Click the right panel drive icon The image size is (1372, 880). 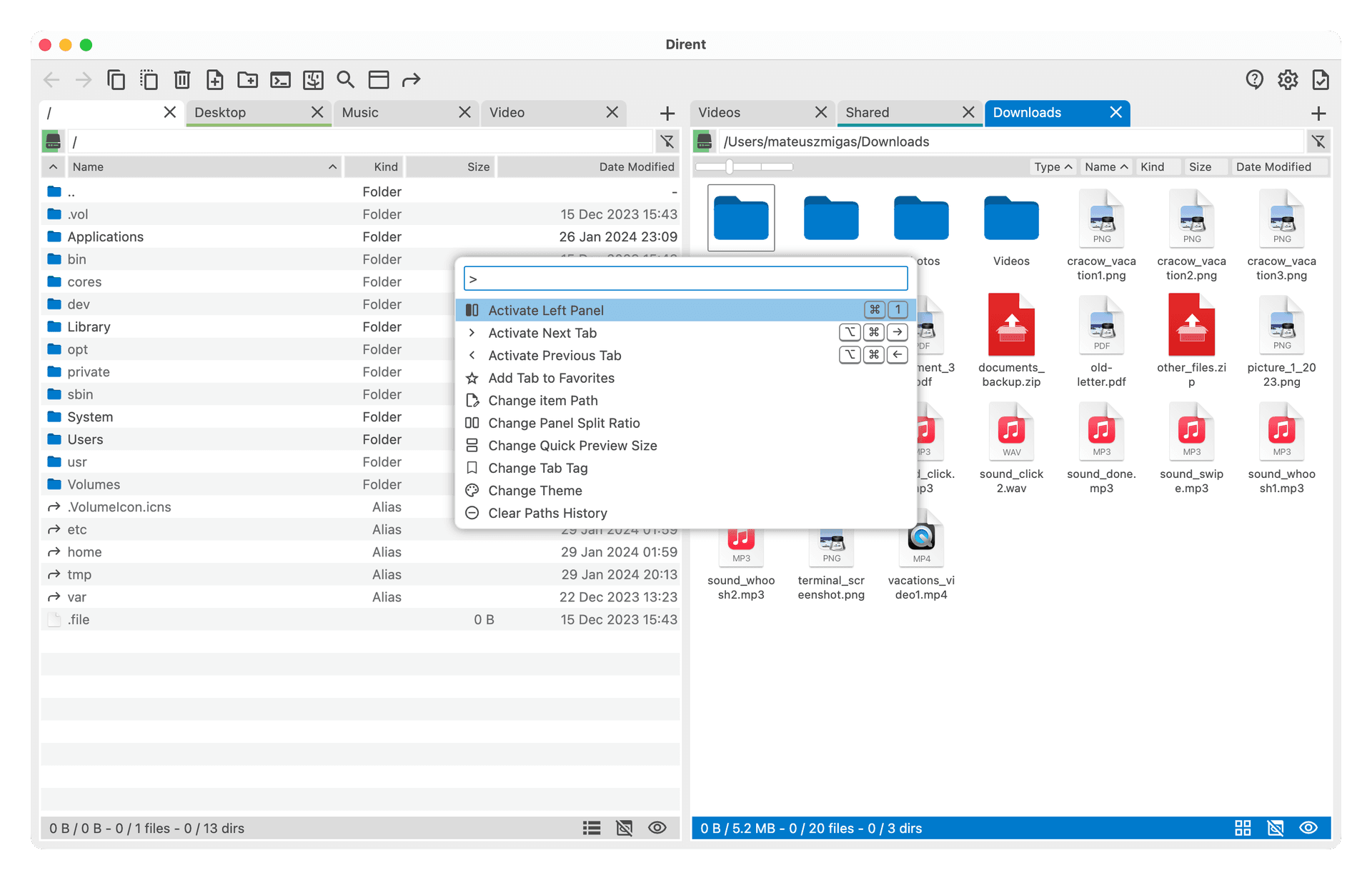[704, 141]
